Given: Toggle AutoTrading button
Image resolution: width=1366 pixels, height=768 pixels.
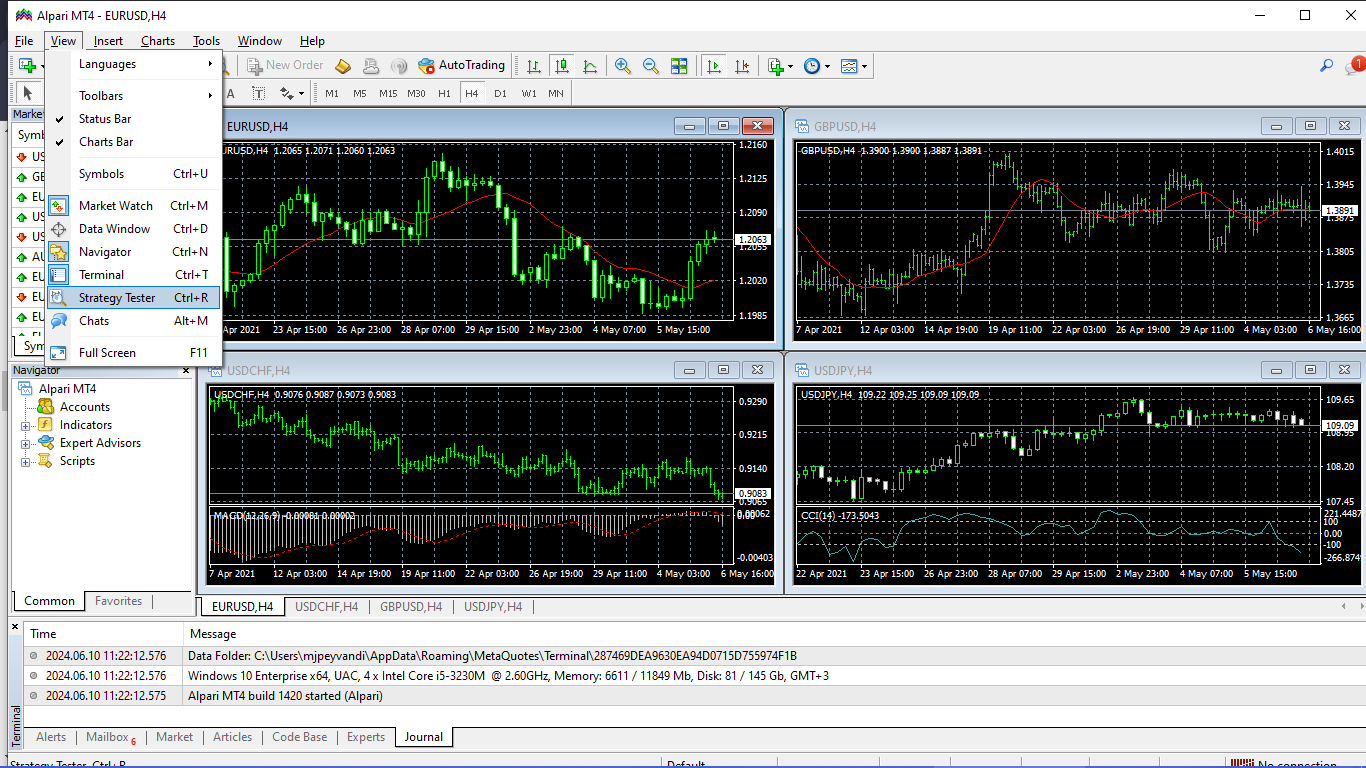Looking at the screenshot, I should 462,65.
